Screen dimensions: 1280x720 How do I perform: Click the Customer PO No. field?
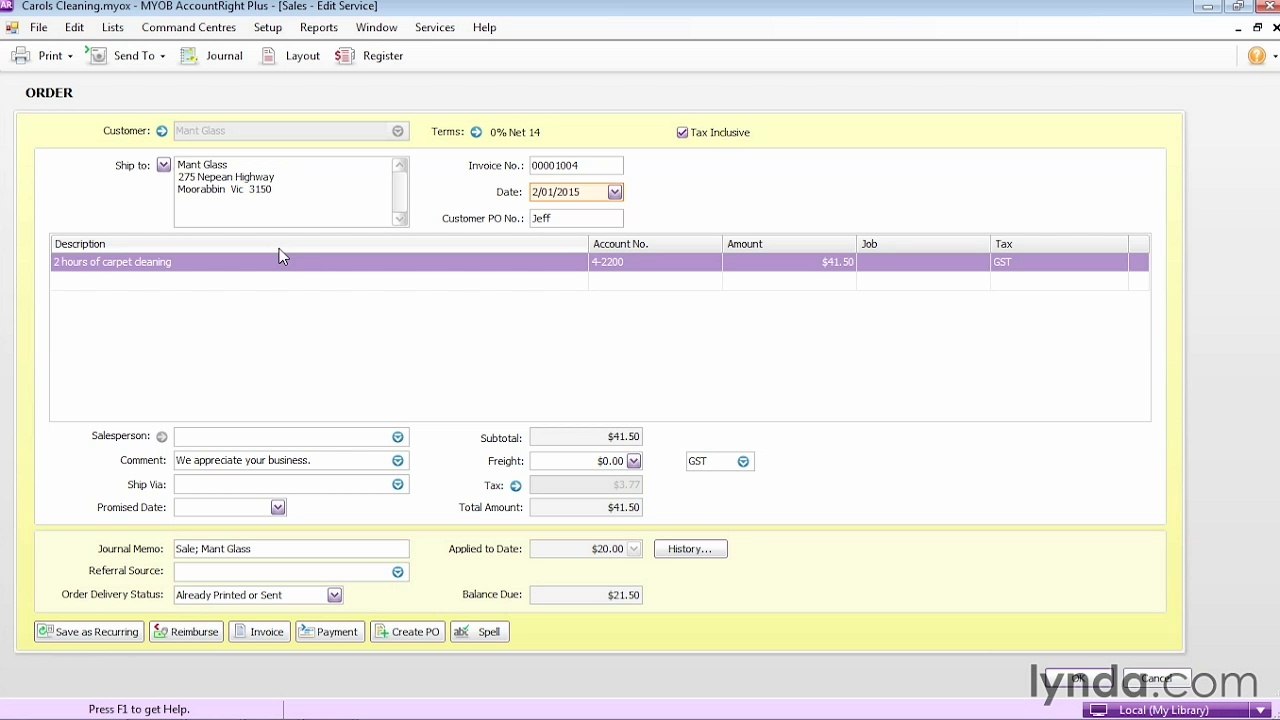click(x=576, y=218)
